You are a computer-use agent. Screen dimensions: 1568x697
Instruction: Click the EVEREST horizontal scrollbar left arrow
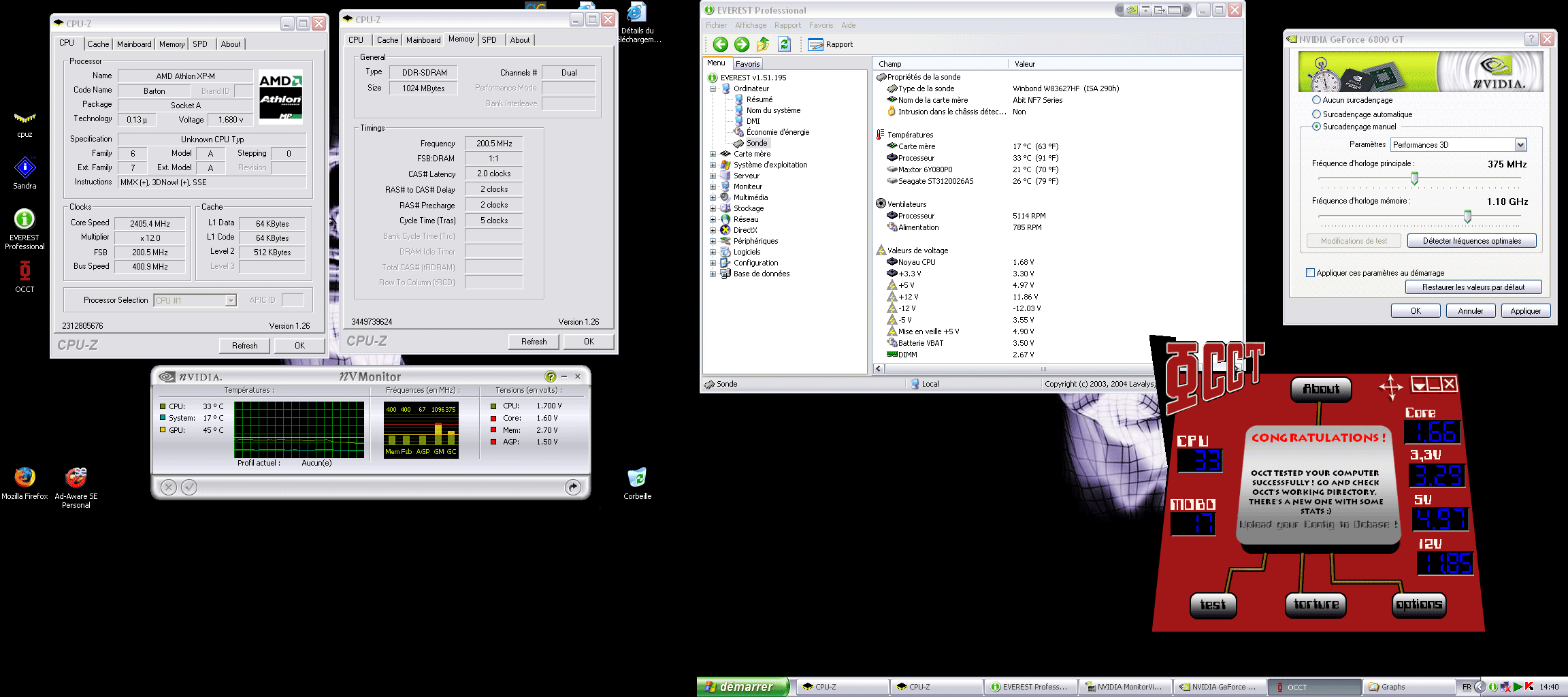(879, 369)
